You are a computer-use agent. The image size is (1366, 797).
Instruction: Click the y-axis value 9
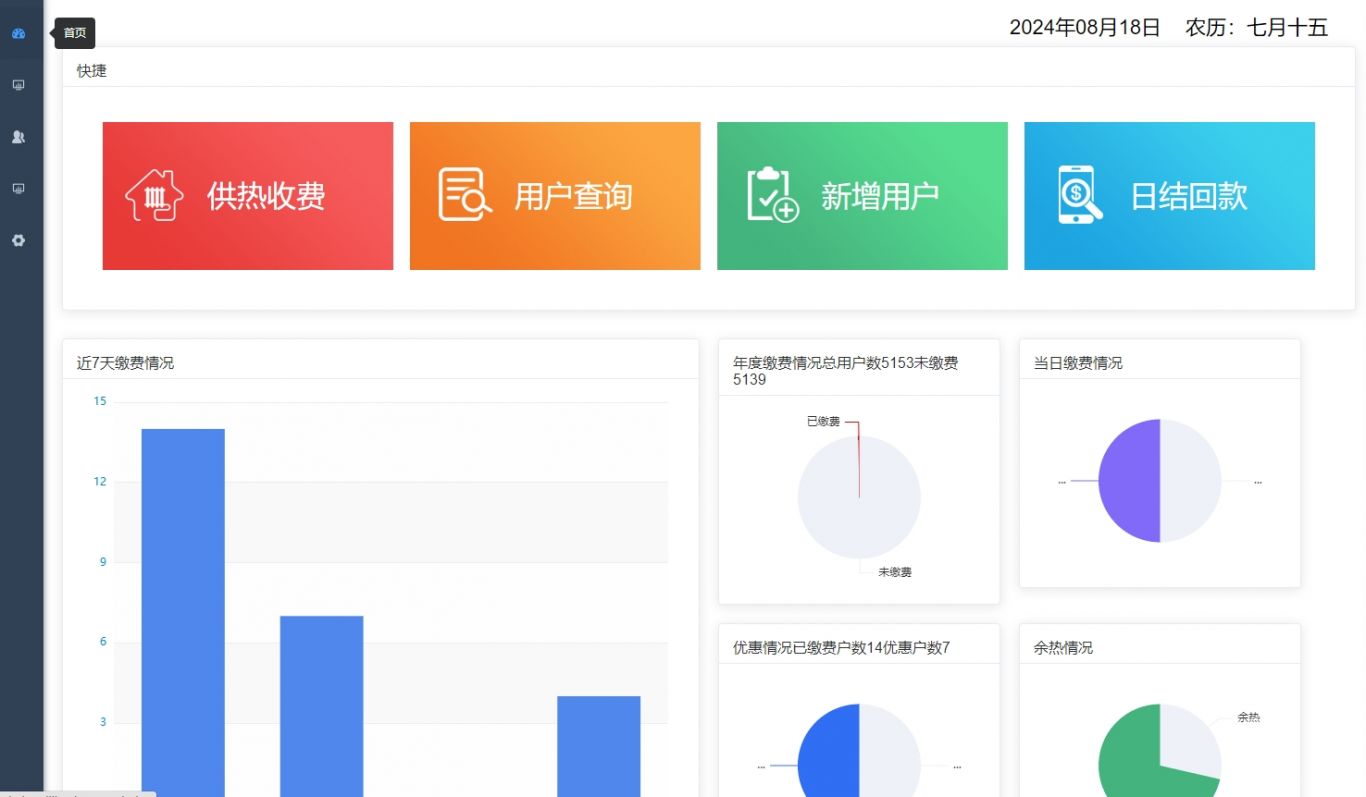[103, 561]
